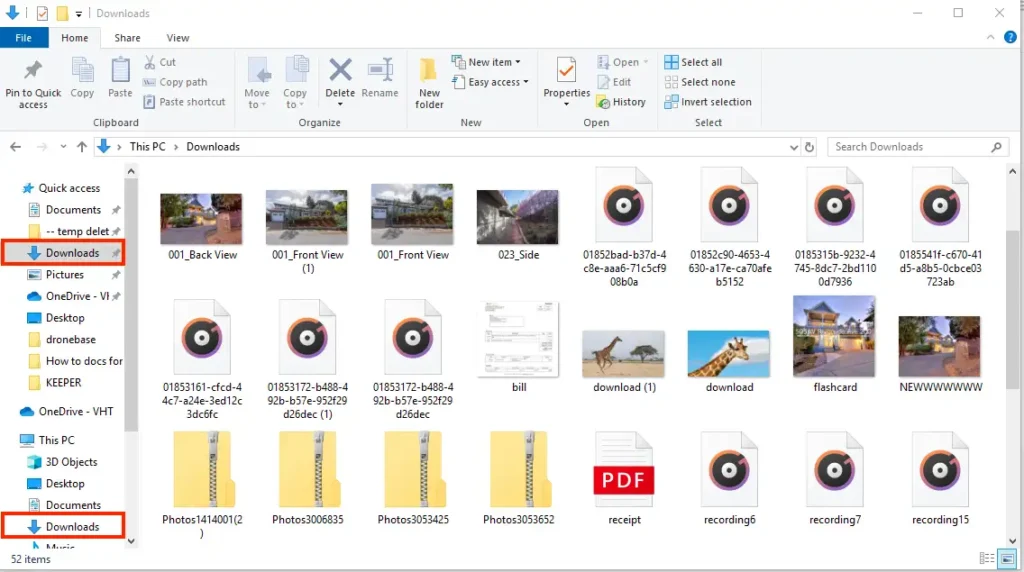Open the File menu

click(24, 38)
